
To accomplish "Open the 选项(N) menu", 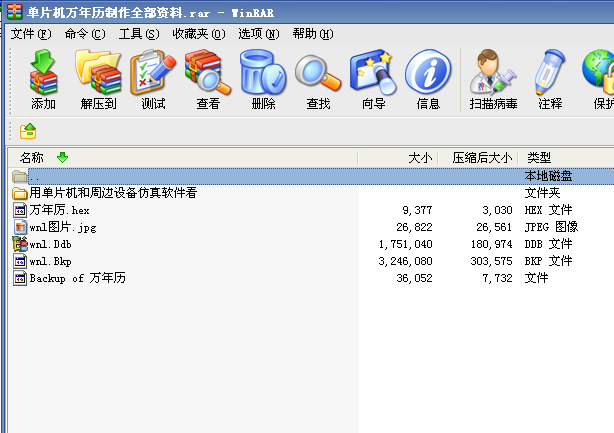I will (x=259, y=34).
